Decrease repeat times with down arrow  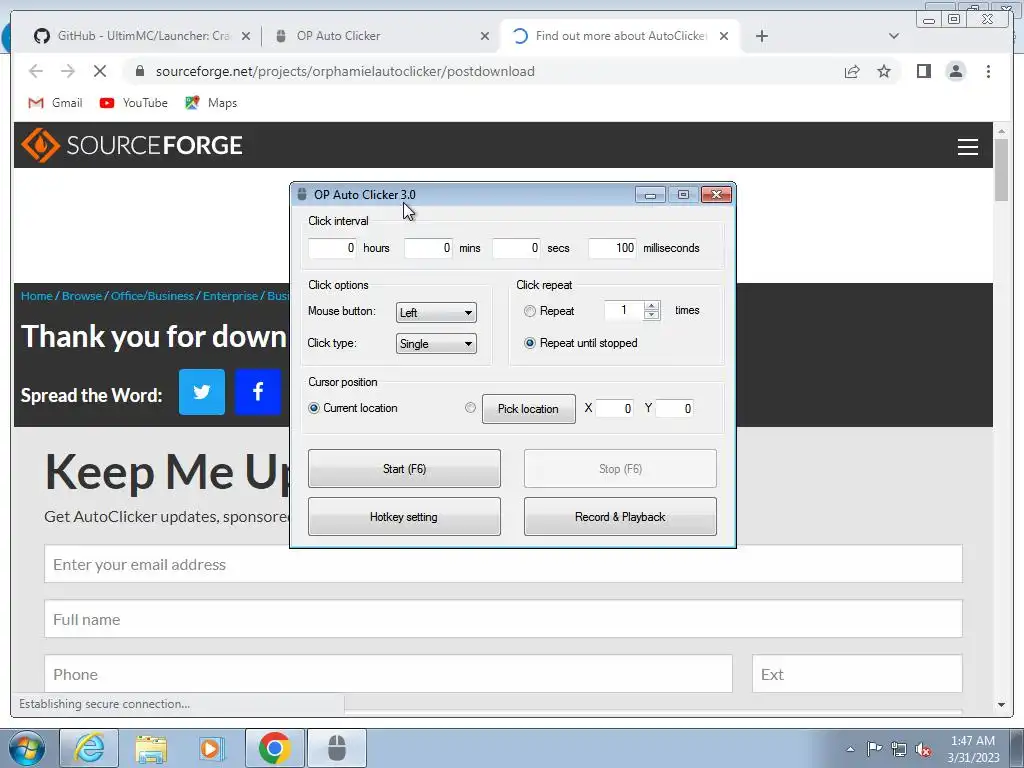[x=651, y=315]
